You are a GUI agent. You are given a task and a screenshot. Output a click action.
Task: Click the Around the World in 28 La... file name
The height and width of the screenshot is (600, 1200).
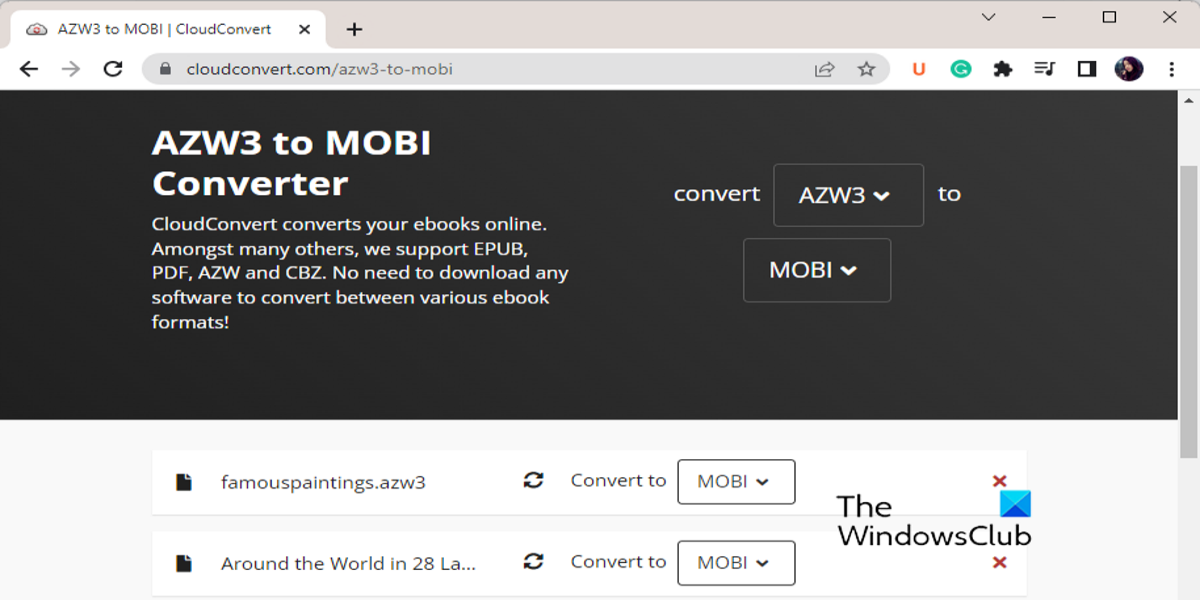tap(348, 564)
